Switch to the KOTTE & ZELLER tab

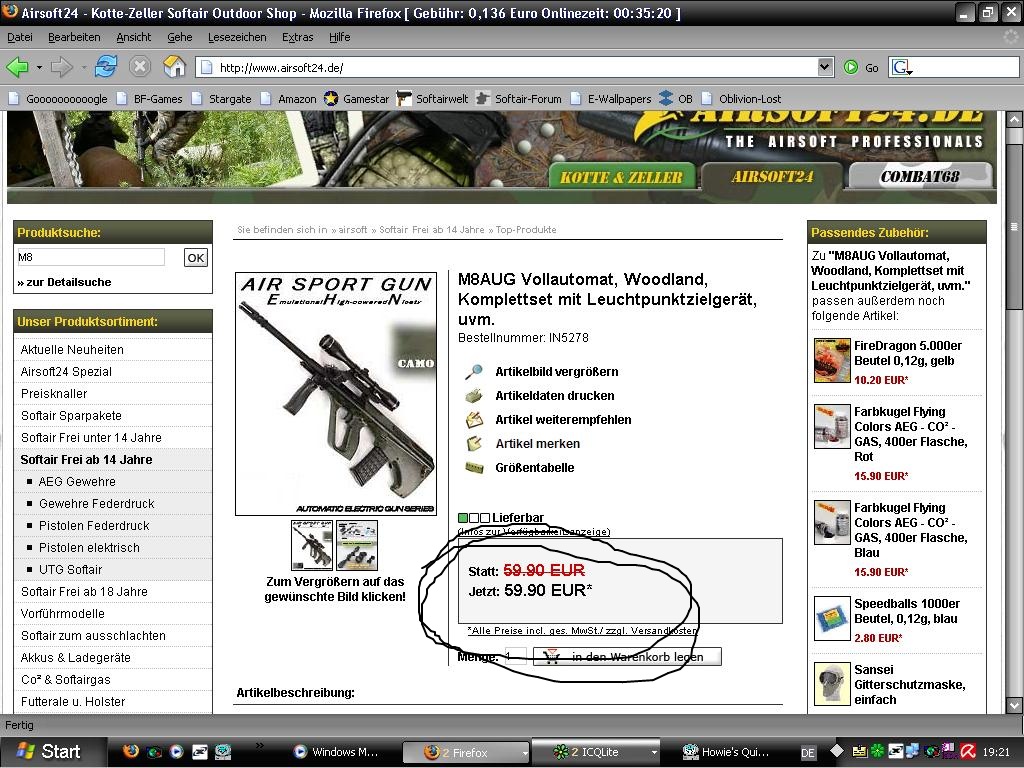tap(621, 177)
